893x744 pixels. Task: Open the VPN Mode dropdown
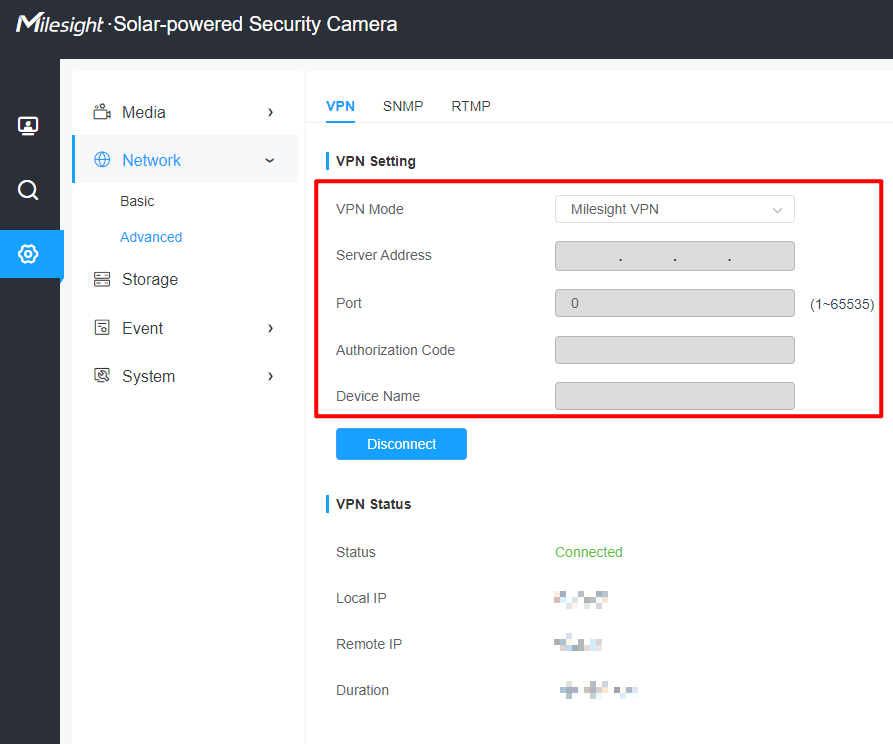point(674,209)
